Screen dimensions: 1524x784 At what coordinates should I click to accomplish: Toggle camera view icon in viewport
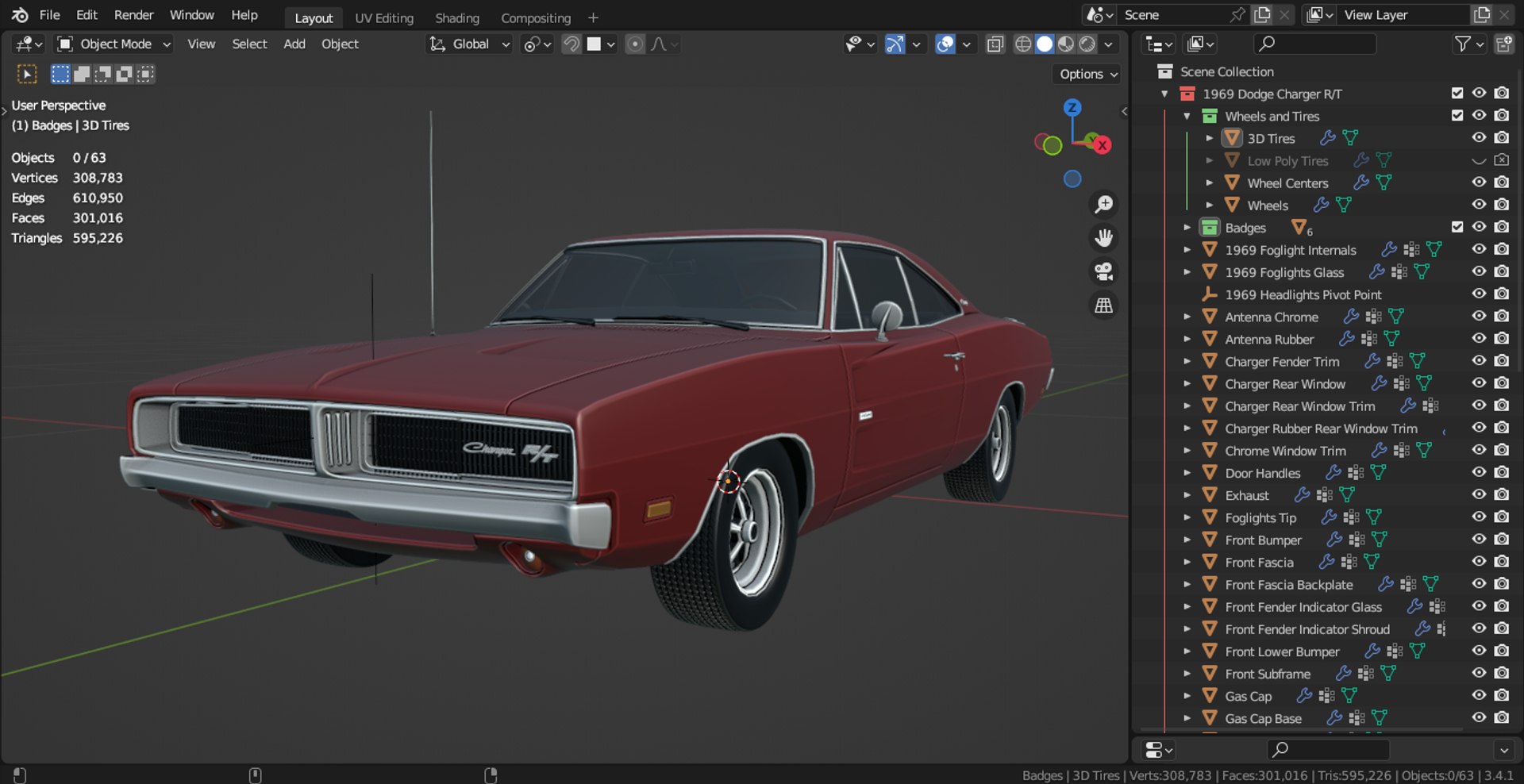1103,271
